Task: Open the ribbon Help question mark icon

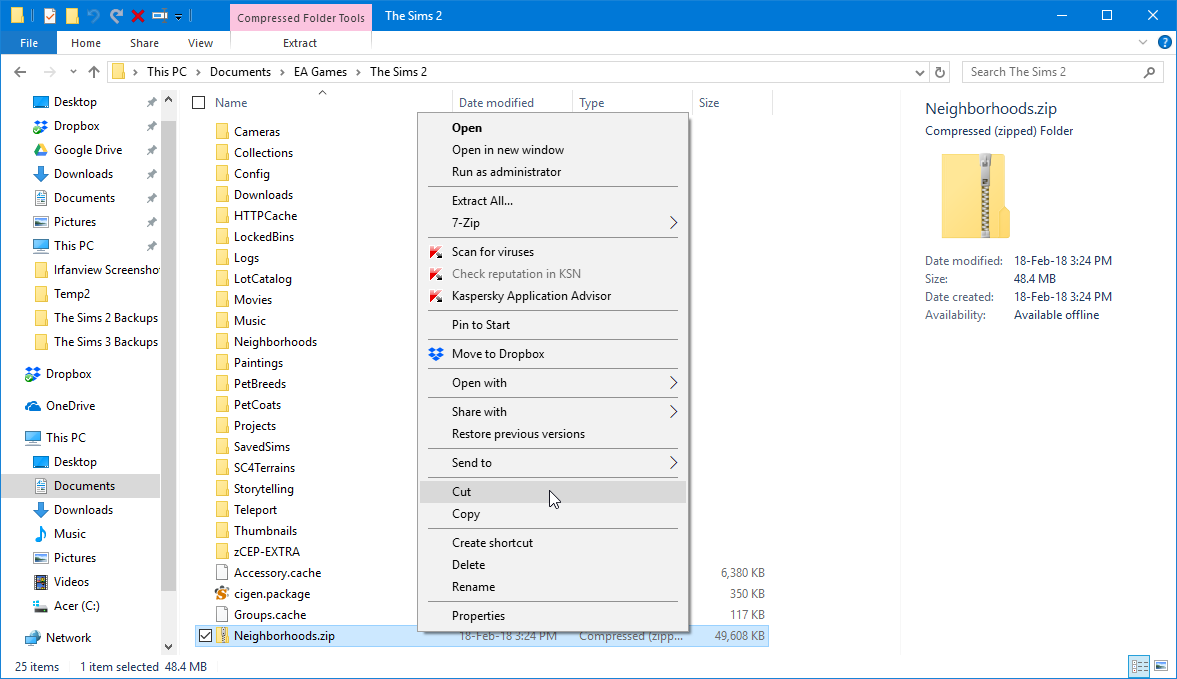Action: click(x=1165, y=43)
